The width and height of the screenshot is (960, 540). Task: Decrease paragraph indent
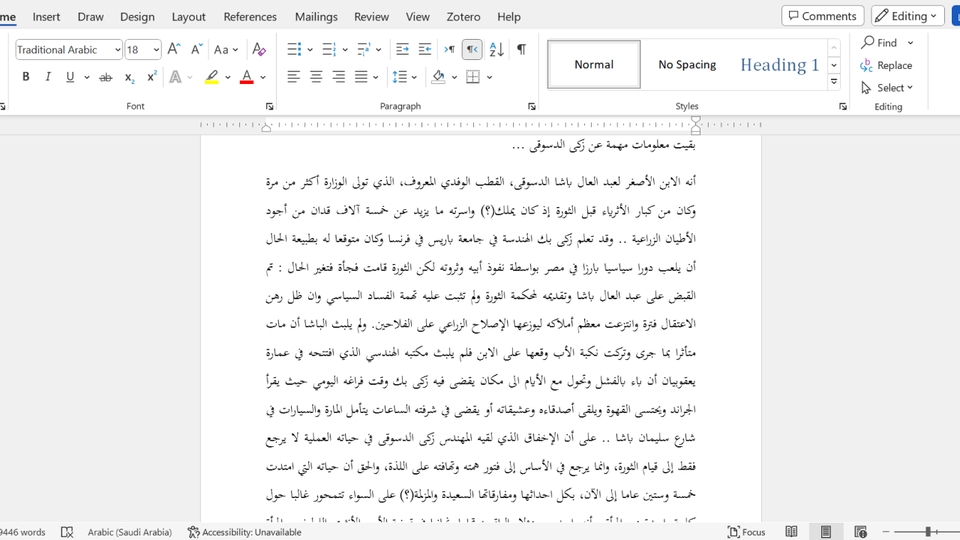pos(402,50)
